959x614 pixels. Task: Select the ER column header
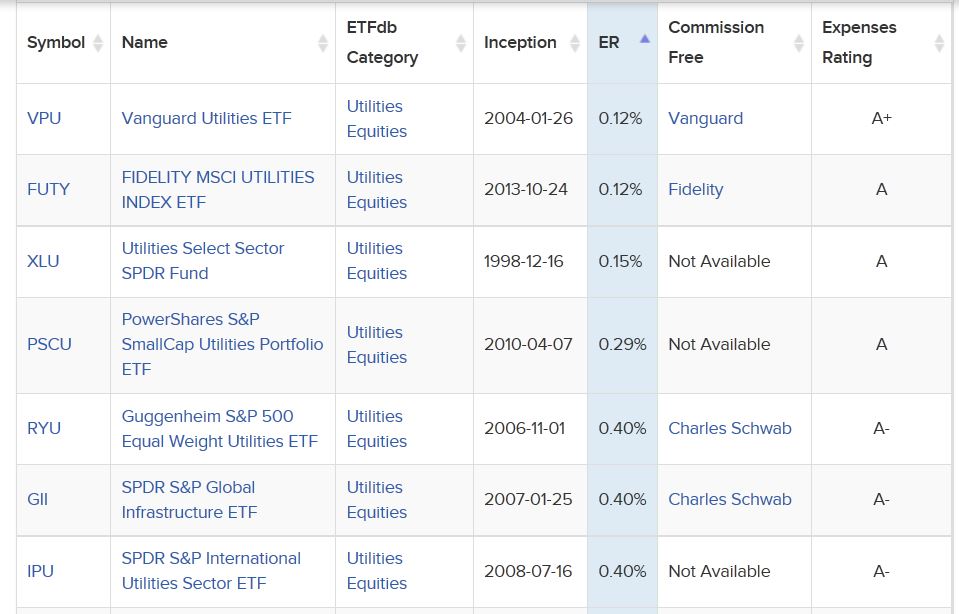pyautogui.click(x=610, y=42)
